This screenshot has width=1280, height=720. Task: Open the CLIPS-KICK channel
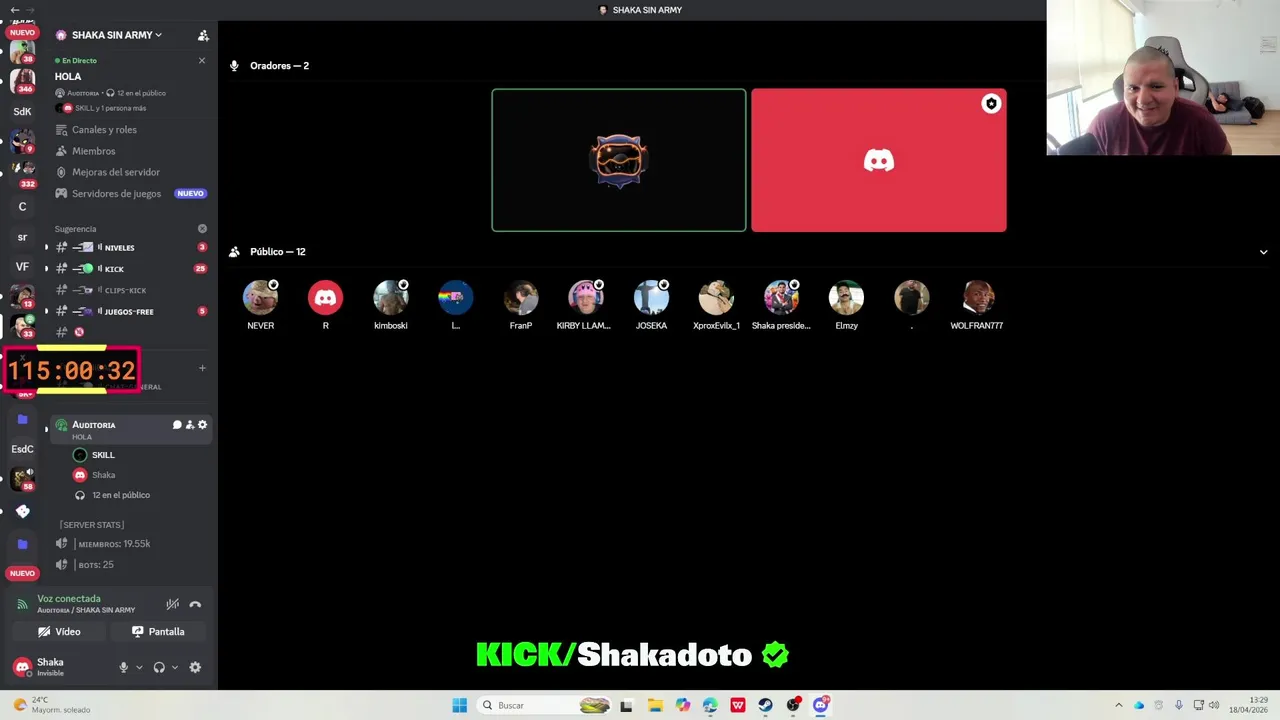click(125, 290)
